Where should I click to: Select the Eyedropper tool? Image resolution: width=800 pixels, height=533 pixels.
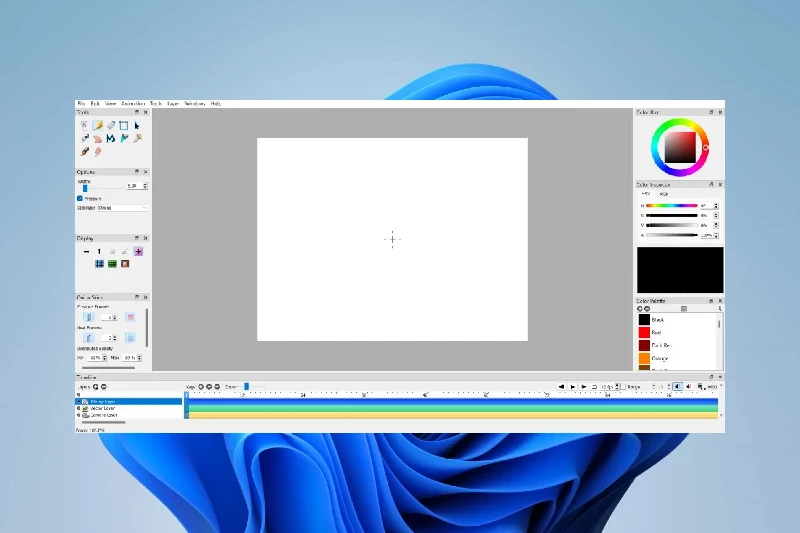point(137,139)
